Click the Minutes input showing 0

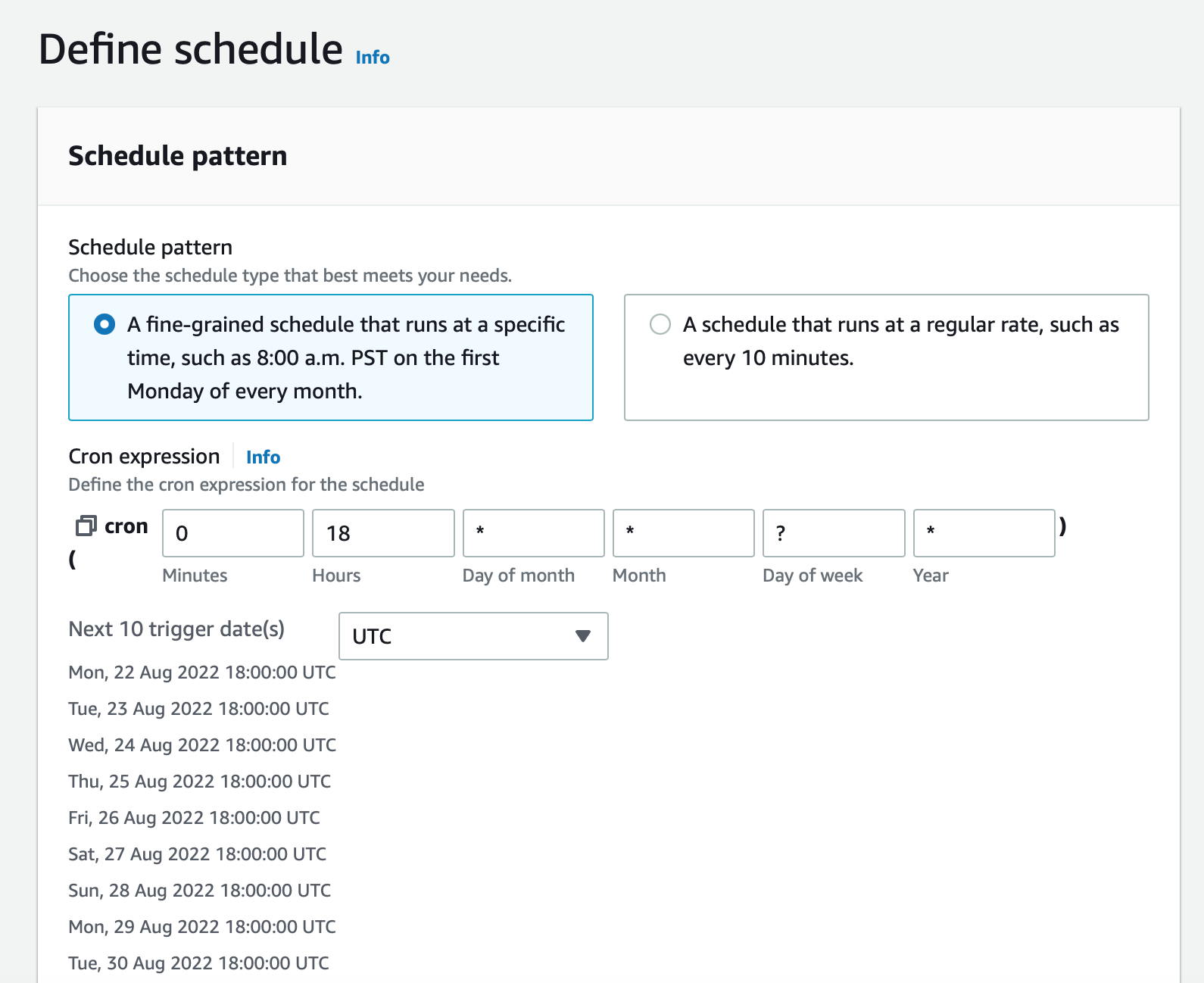(x=232, y=533)
